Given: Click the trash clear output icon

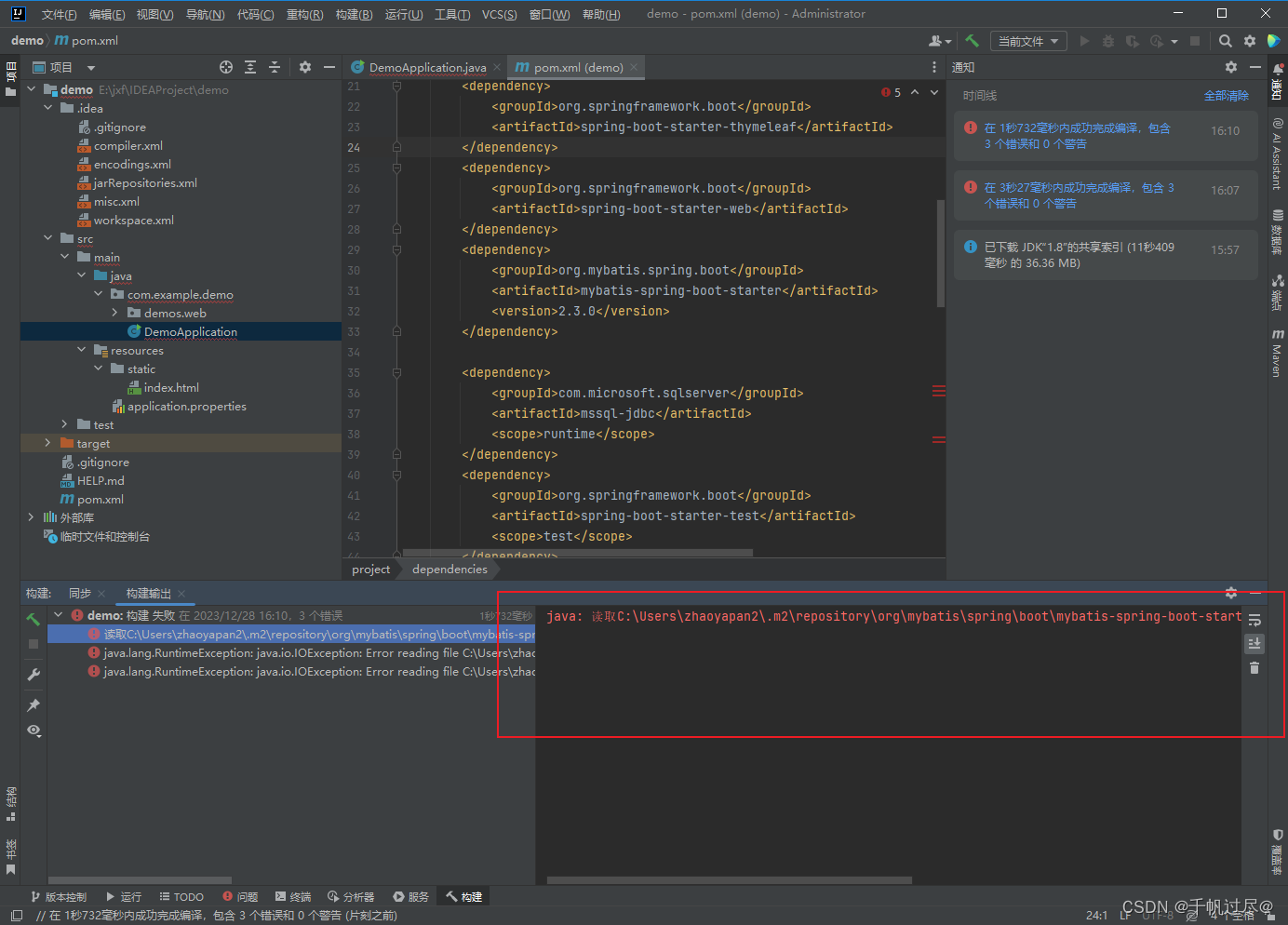Looking at the screenshot, I should point(1254,667).
